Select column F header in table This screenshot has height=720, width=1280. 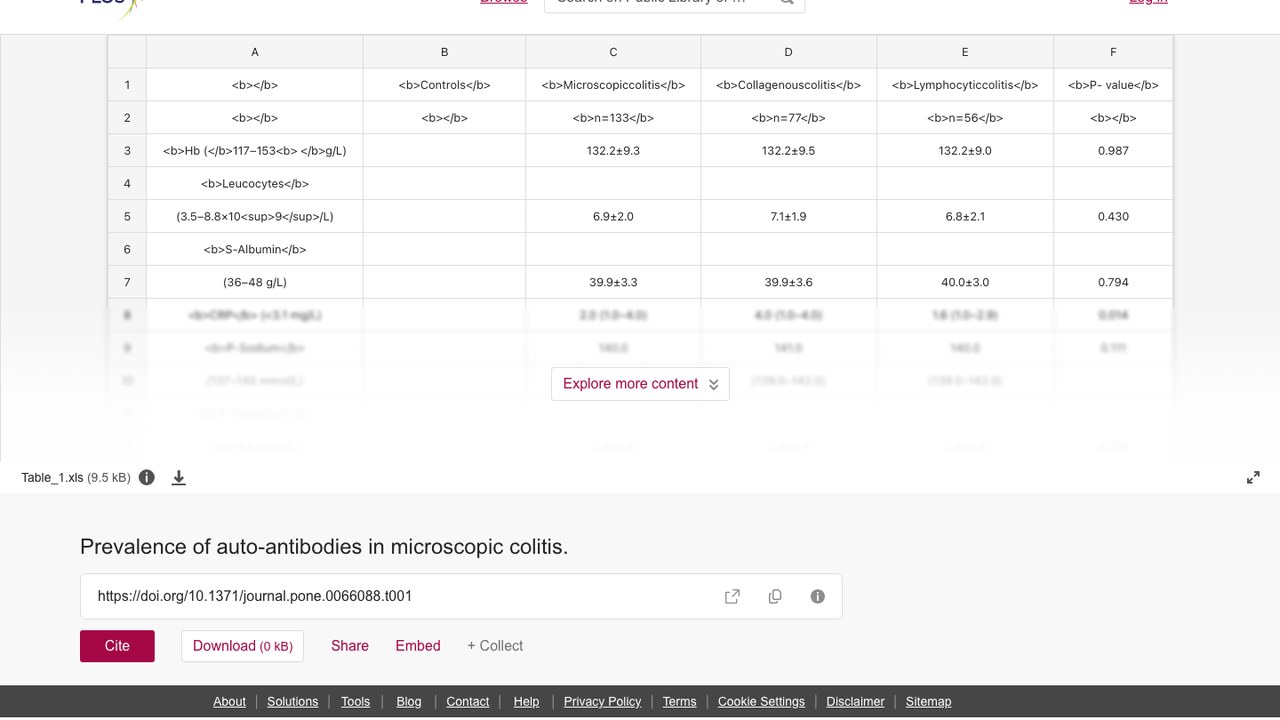click(1113, 52)
